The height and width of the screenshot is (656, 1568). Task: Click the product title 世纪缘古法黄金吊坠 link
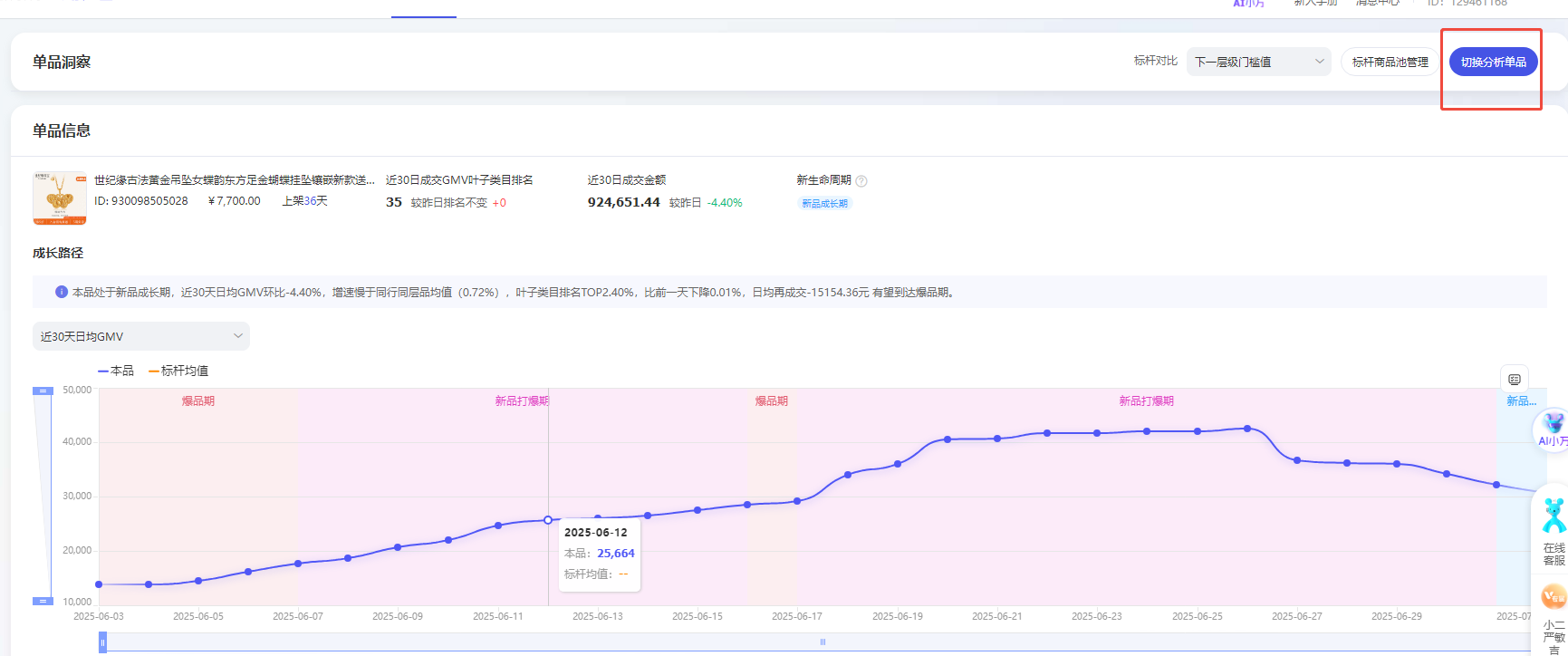click(x=234, y=180)
